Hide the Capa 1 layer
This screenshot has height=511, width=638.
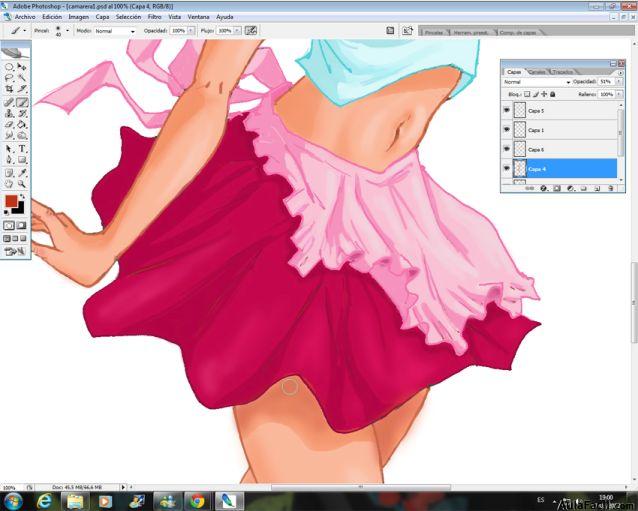(x=507, y=130)
